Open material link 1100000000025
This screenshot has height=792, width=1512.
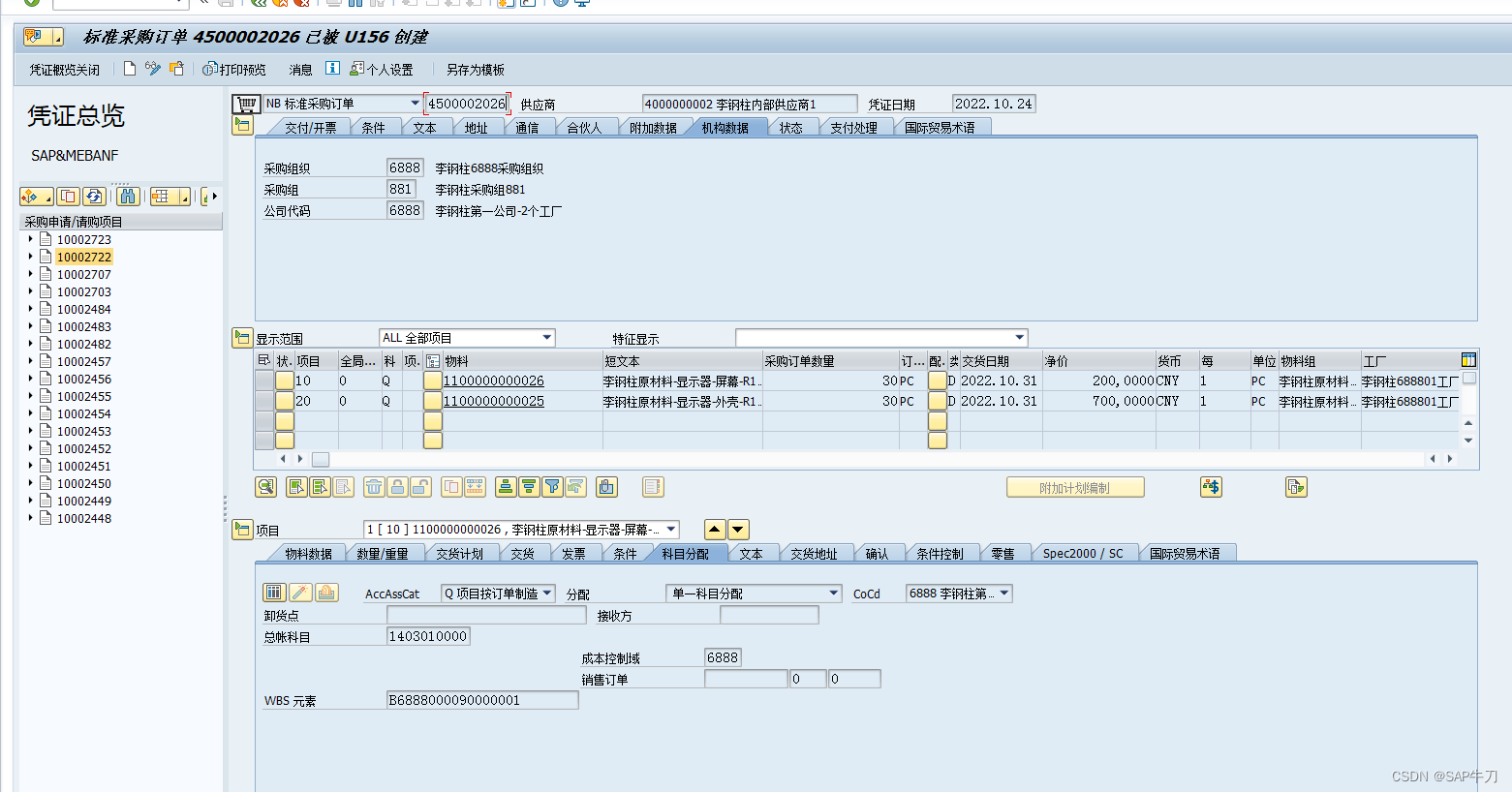coord(493,400)
